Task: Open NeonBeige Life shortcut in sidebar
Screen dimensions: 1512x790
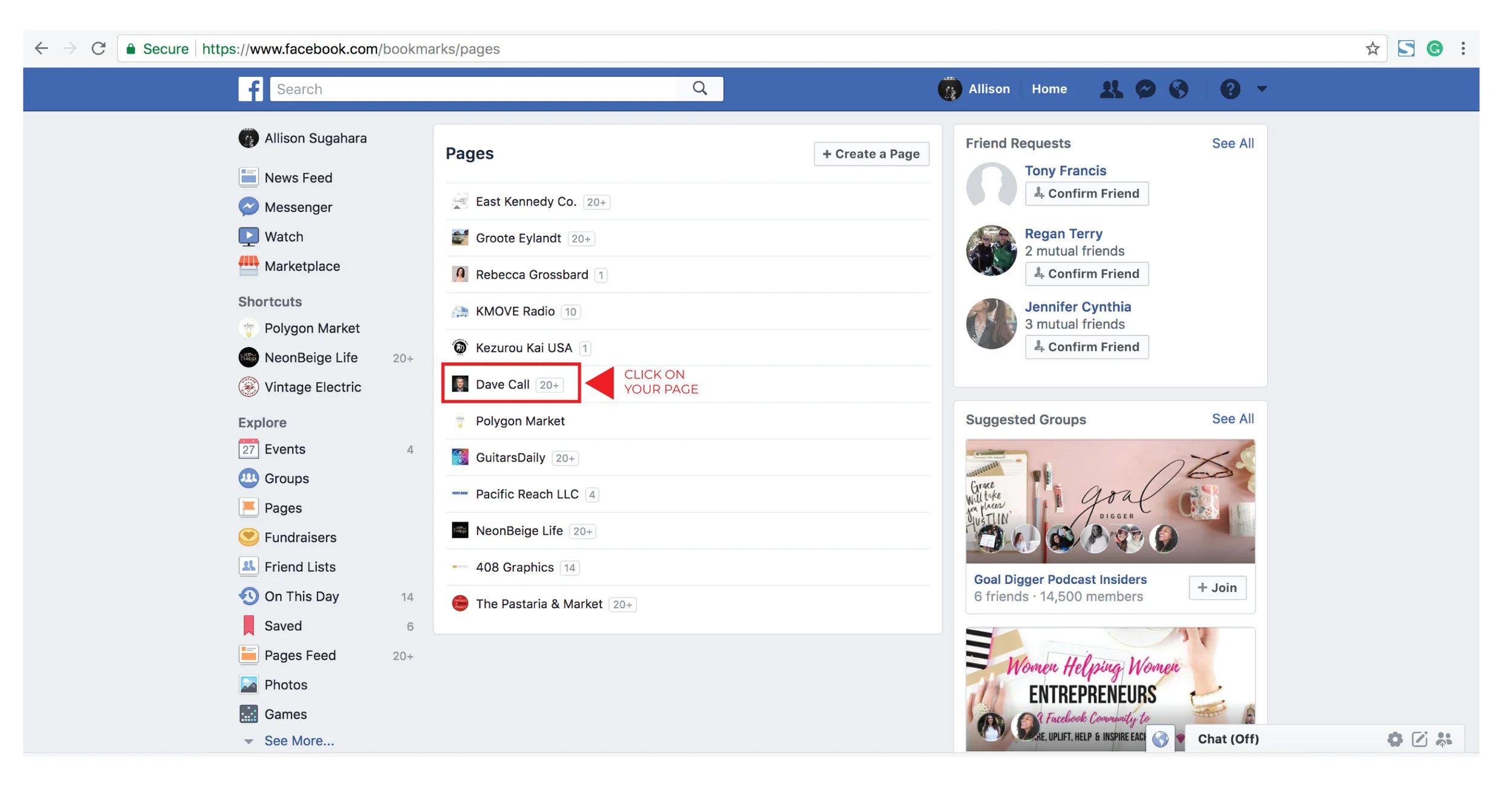Action: pos(298,357)
